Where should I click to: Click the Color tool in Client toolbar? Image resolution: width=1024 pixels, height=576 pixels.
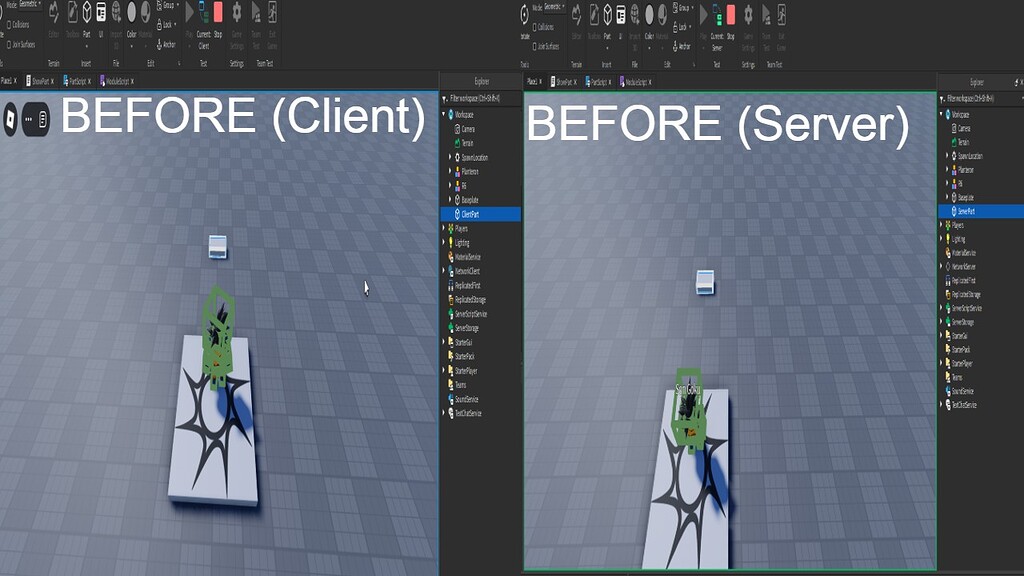tap(131, 12)
